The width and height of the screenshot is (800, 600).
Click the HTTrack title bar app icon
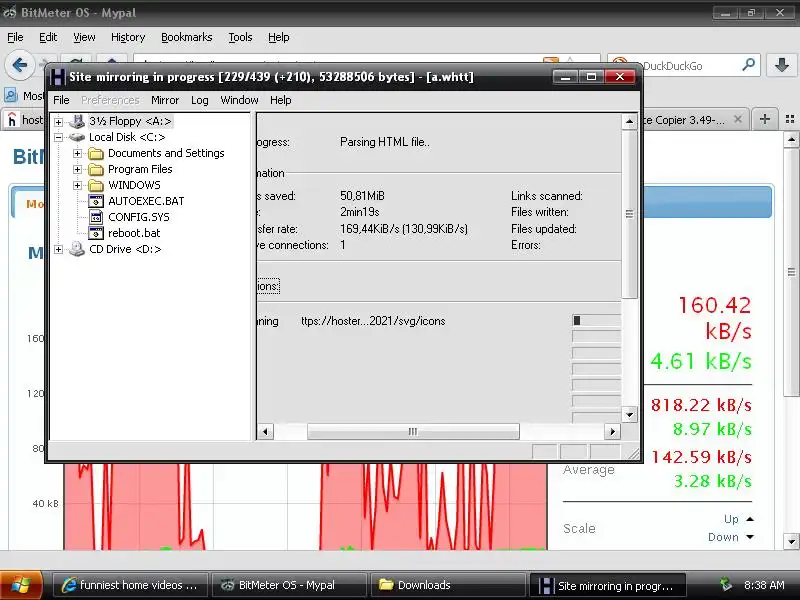tap(57, 77)
